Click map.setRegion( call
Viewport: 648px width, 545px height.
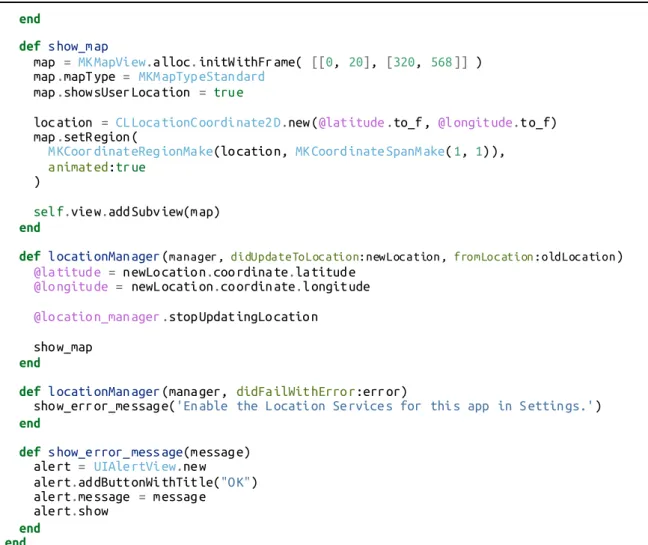[x=85, y=137]
